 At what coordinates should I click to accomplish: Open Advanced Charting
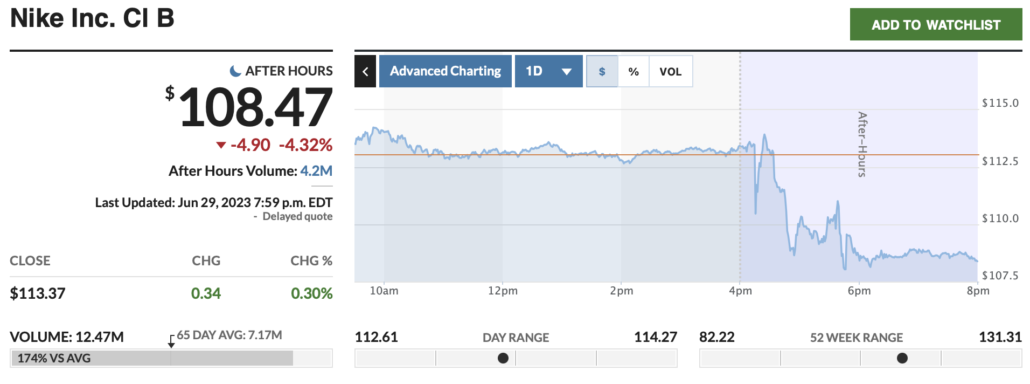[445, 71]
